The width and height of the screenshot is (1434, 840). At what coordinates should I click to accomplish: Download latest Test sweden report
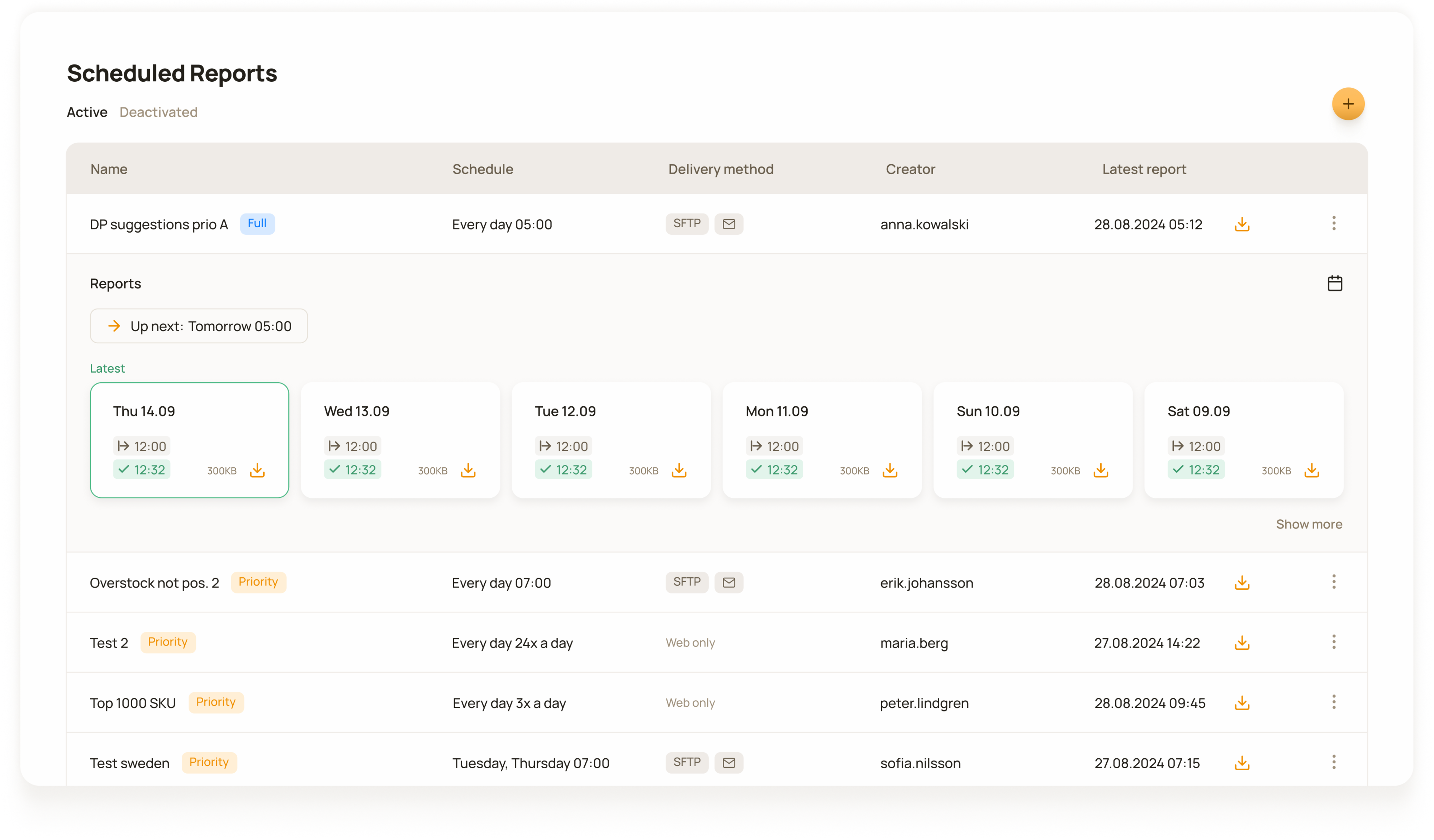[1241, 763]
